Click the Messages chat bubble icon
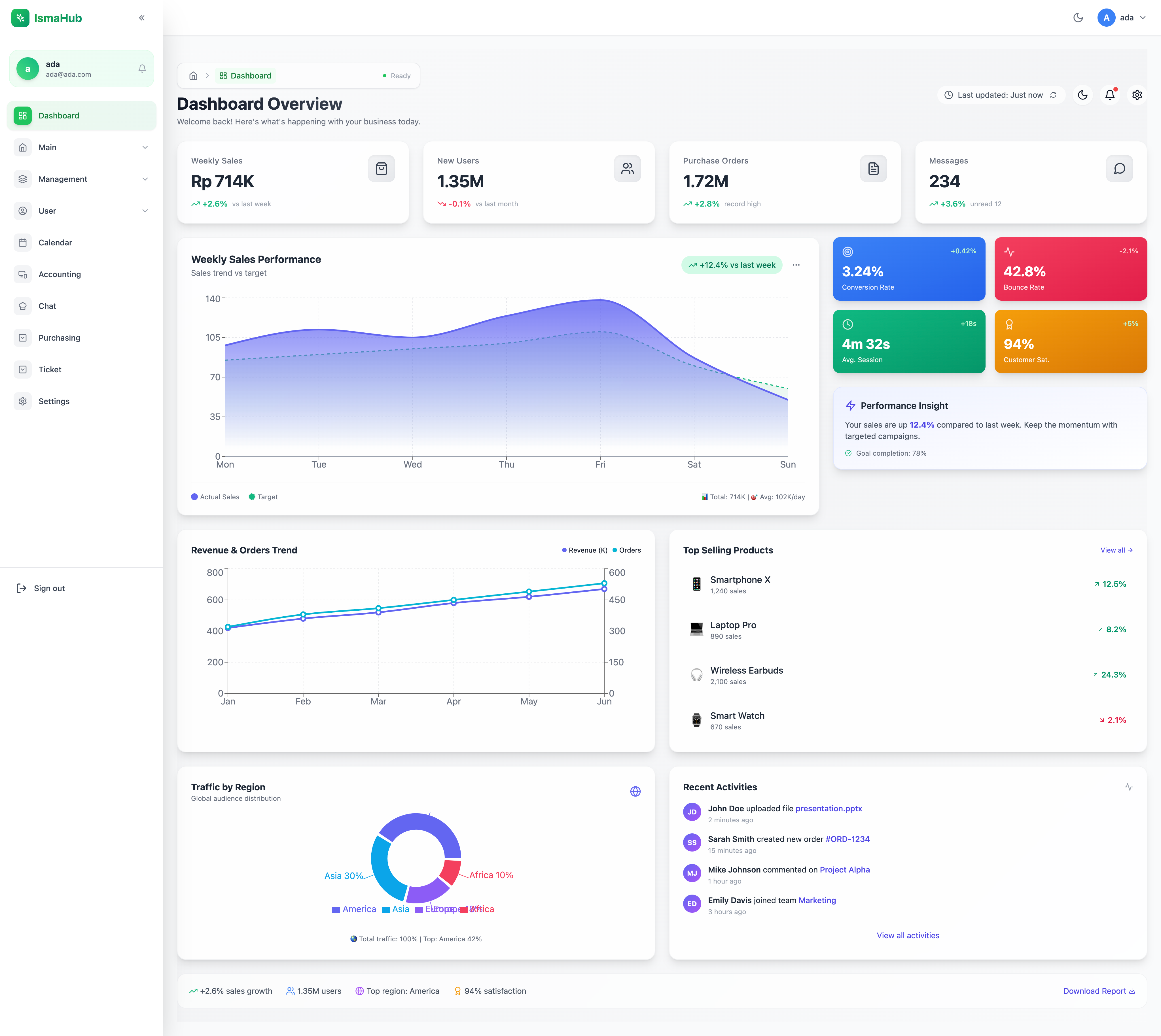1161x1036 pixels. point(1119,169)
